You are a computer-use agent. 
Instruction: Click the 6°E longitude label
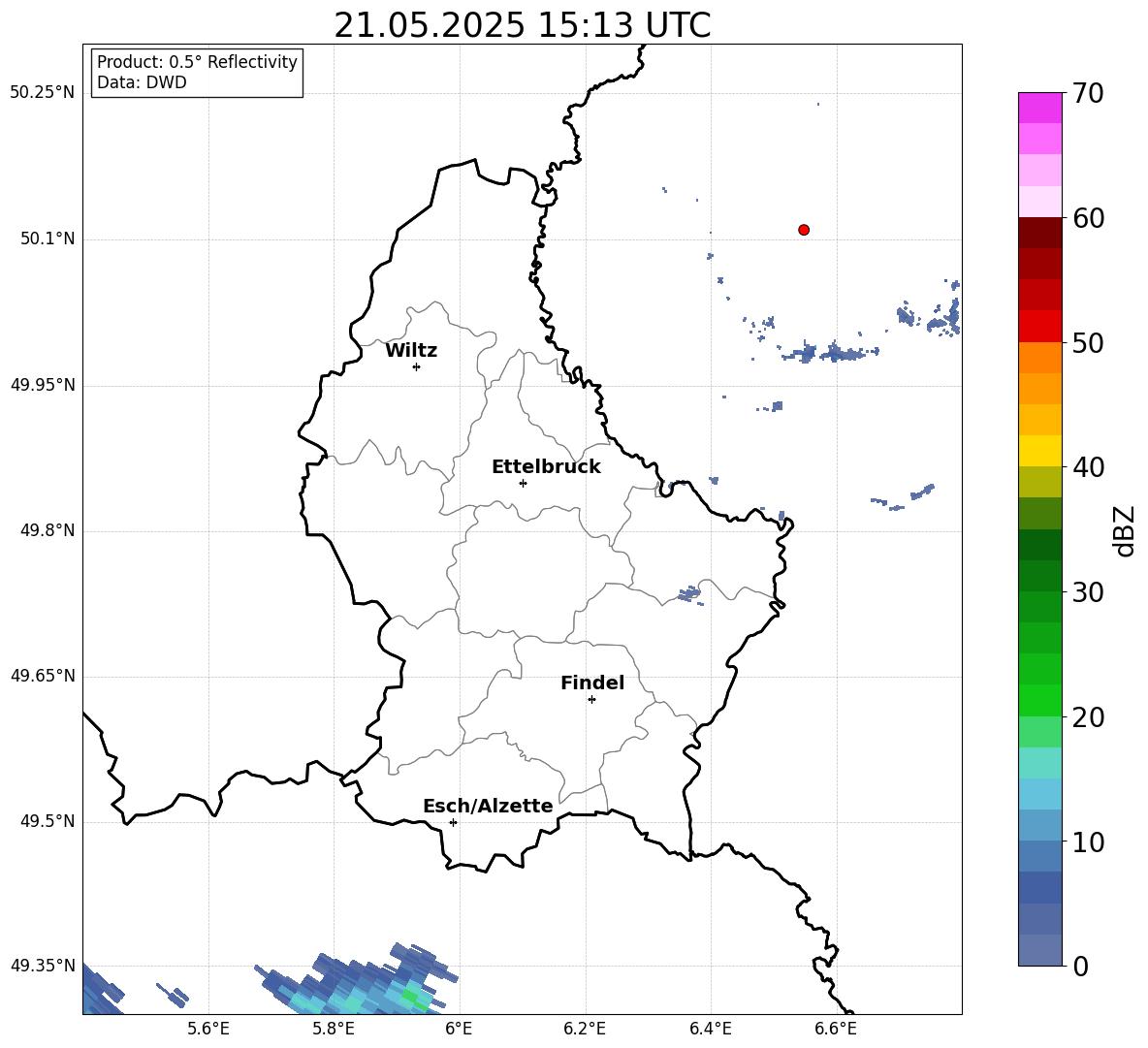pos(459,1029)
